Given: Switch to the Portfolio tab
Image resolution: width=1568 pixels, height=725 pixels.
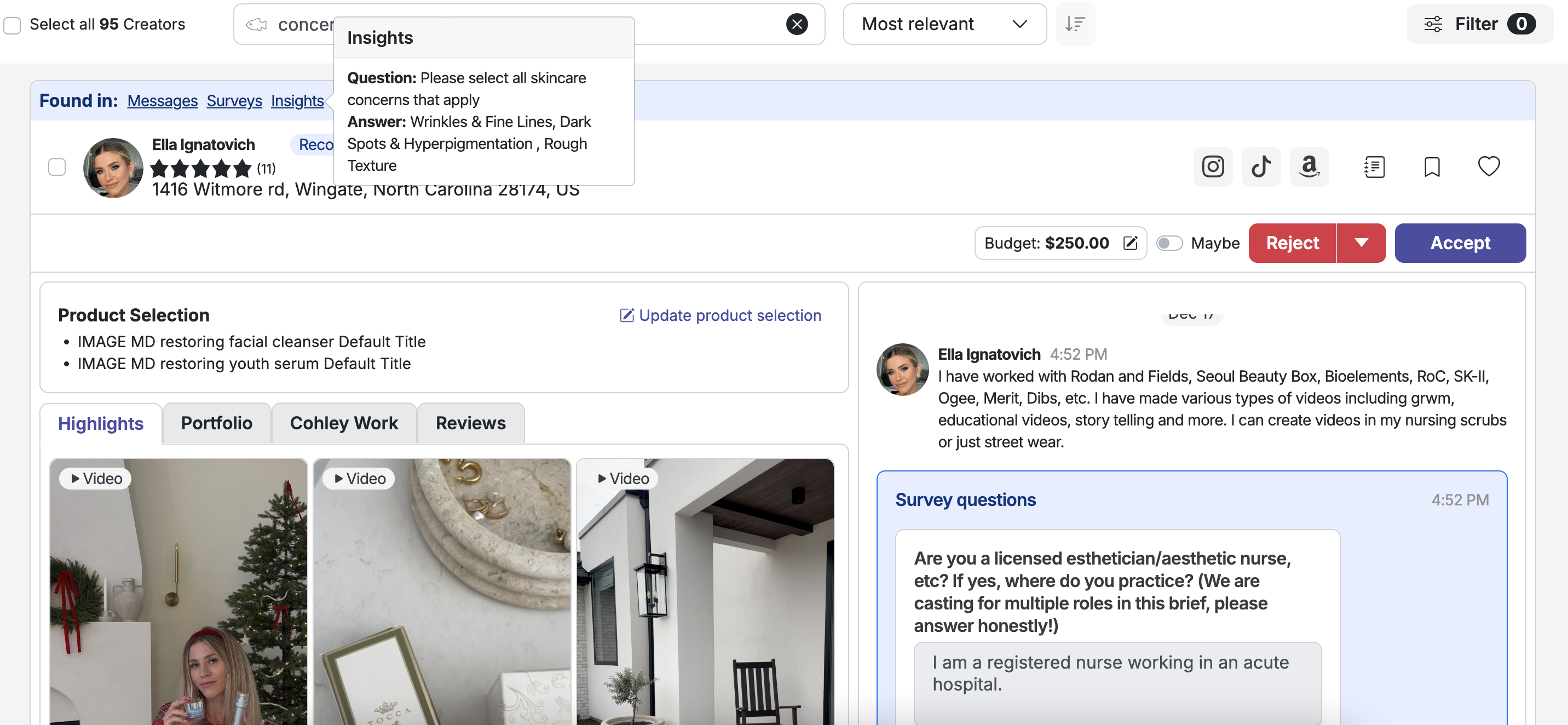Looking at the screenshot, I should [x=216, y=423].
